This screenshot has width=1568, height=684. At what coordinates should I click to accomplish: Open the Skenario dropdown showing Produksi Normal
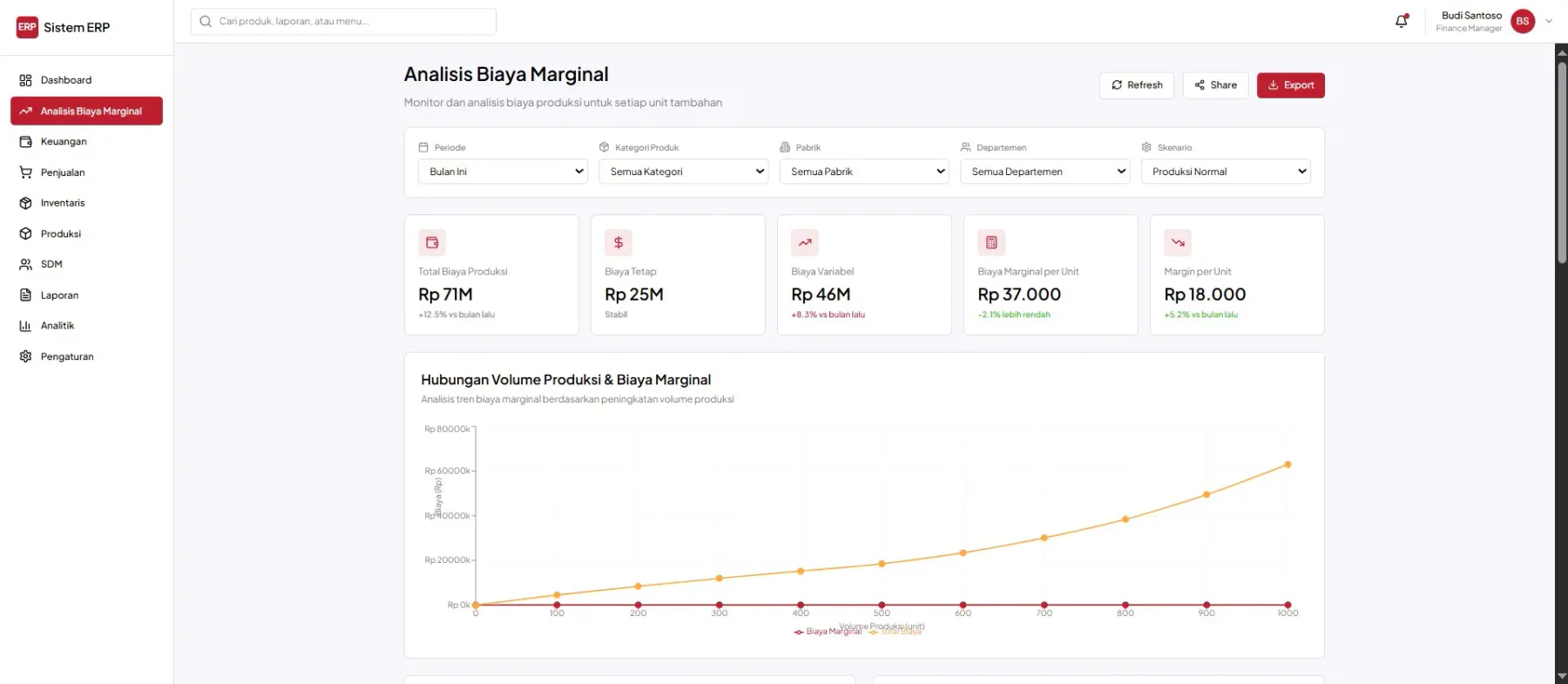tap(1226, 172)
